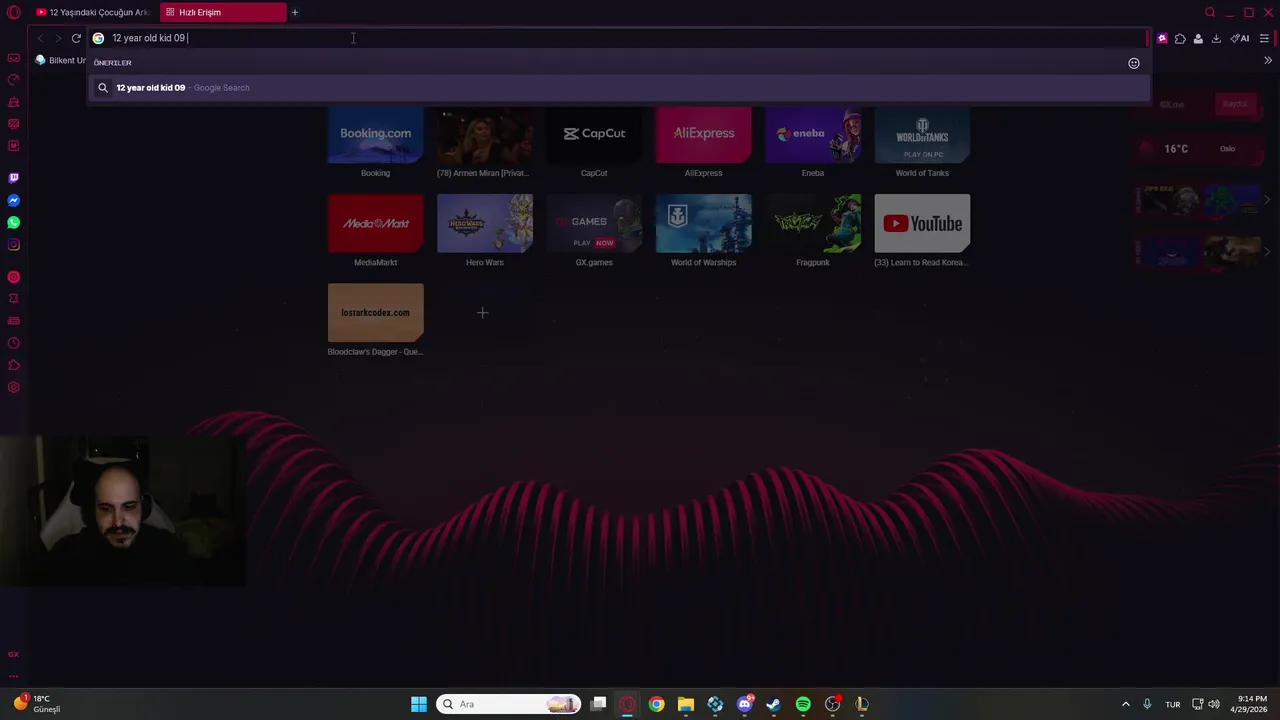Open Google Chrome from the taskbar
1280x720 pixels.
656,704
